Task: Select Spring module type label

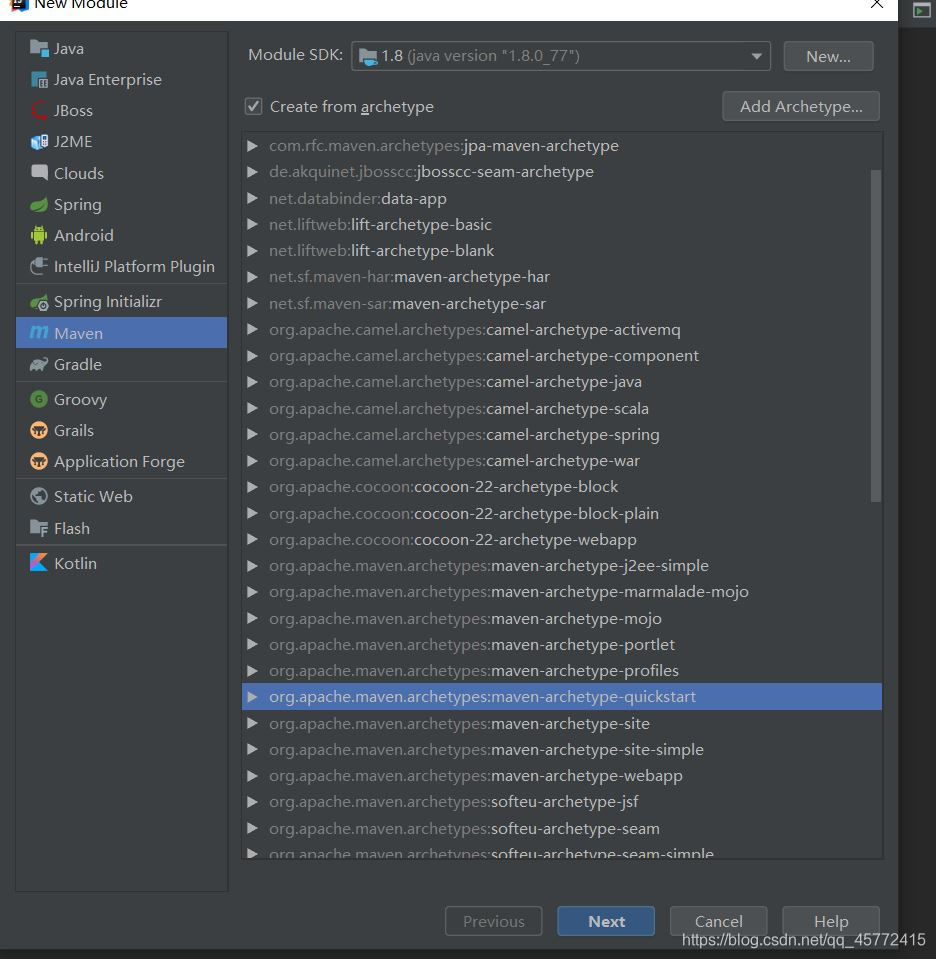Action: 78,204
